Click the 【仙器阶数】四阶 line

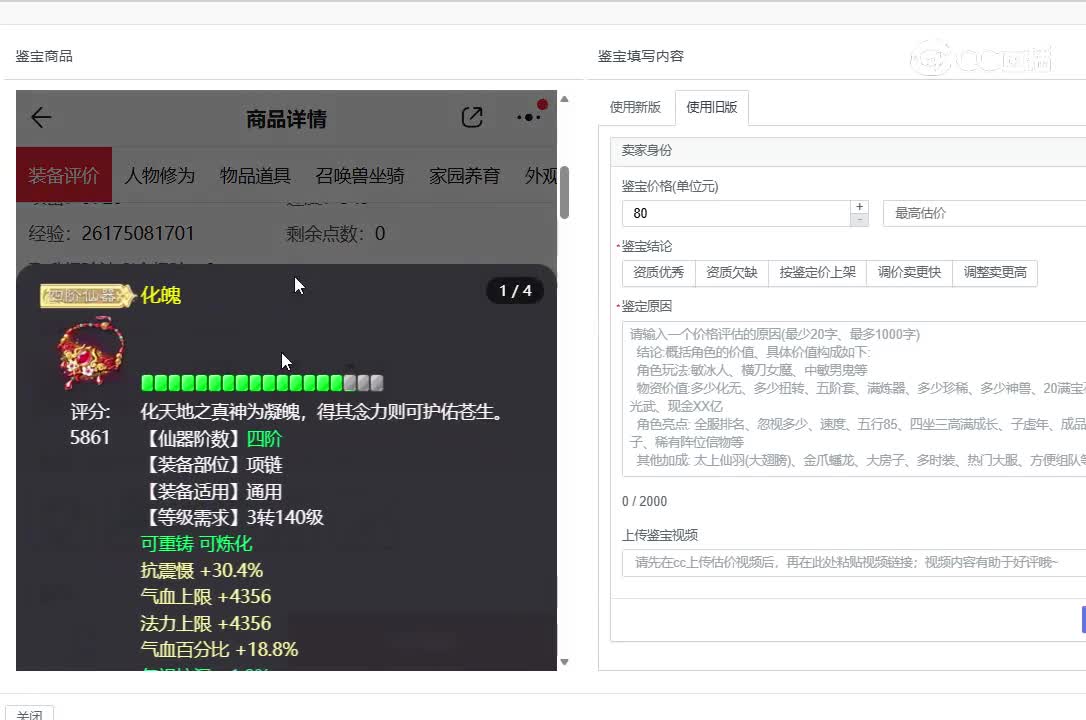pos(212,439)
